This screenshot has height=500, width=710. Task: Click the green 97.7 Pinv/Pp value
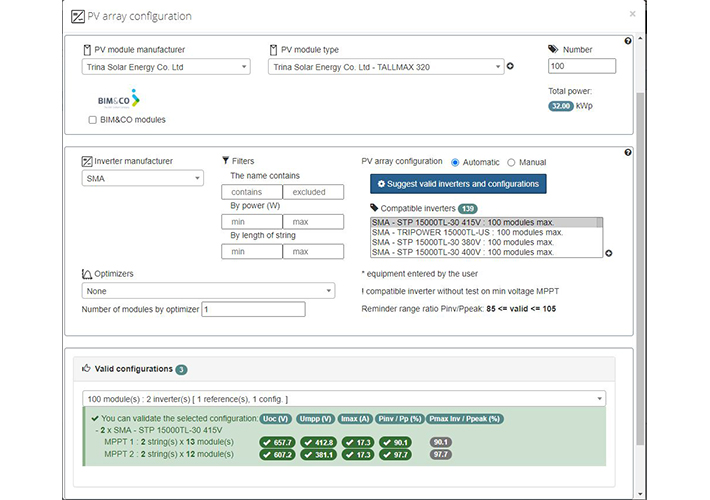click(395, 455)
